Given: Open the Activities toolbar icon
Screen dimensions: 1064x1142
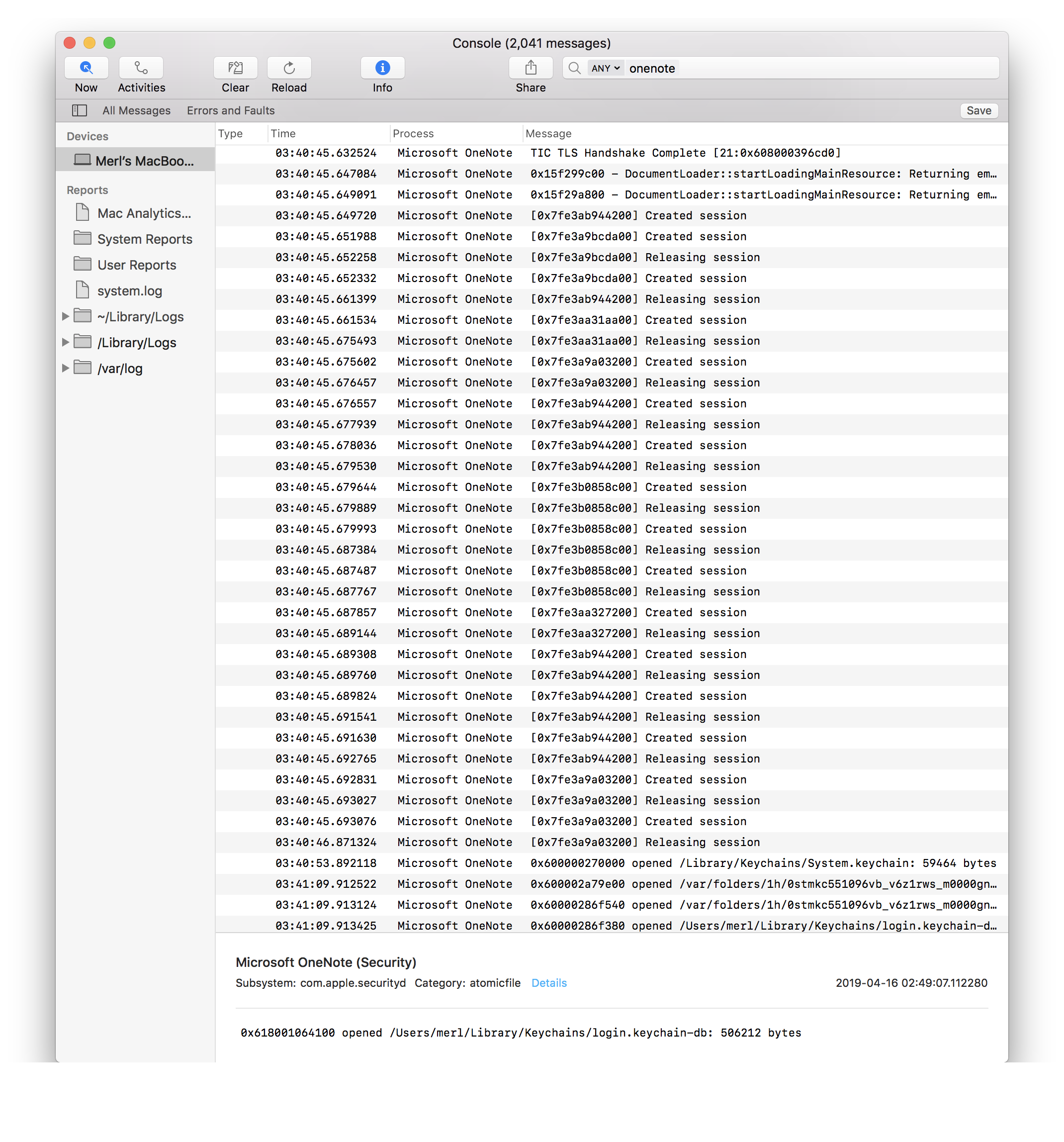Looking at the screenshot, I should 141,68.
